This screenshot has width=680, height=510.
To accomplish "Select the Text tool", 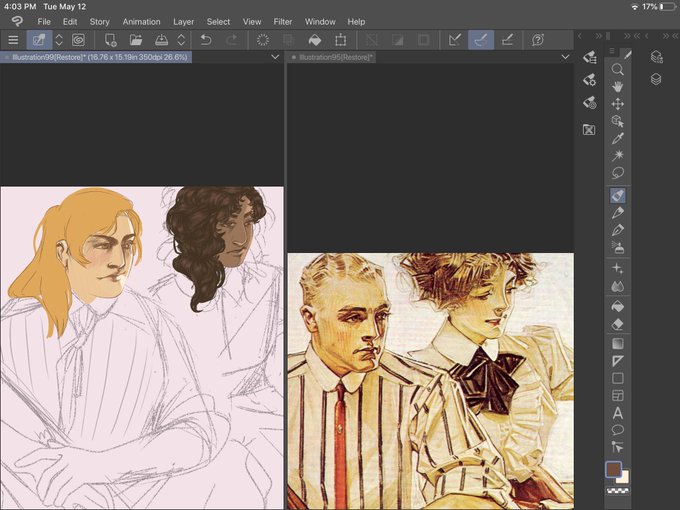I will tap(618, 413).
